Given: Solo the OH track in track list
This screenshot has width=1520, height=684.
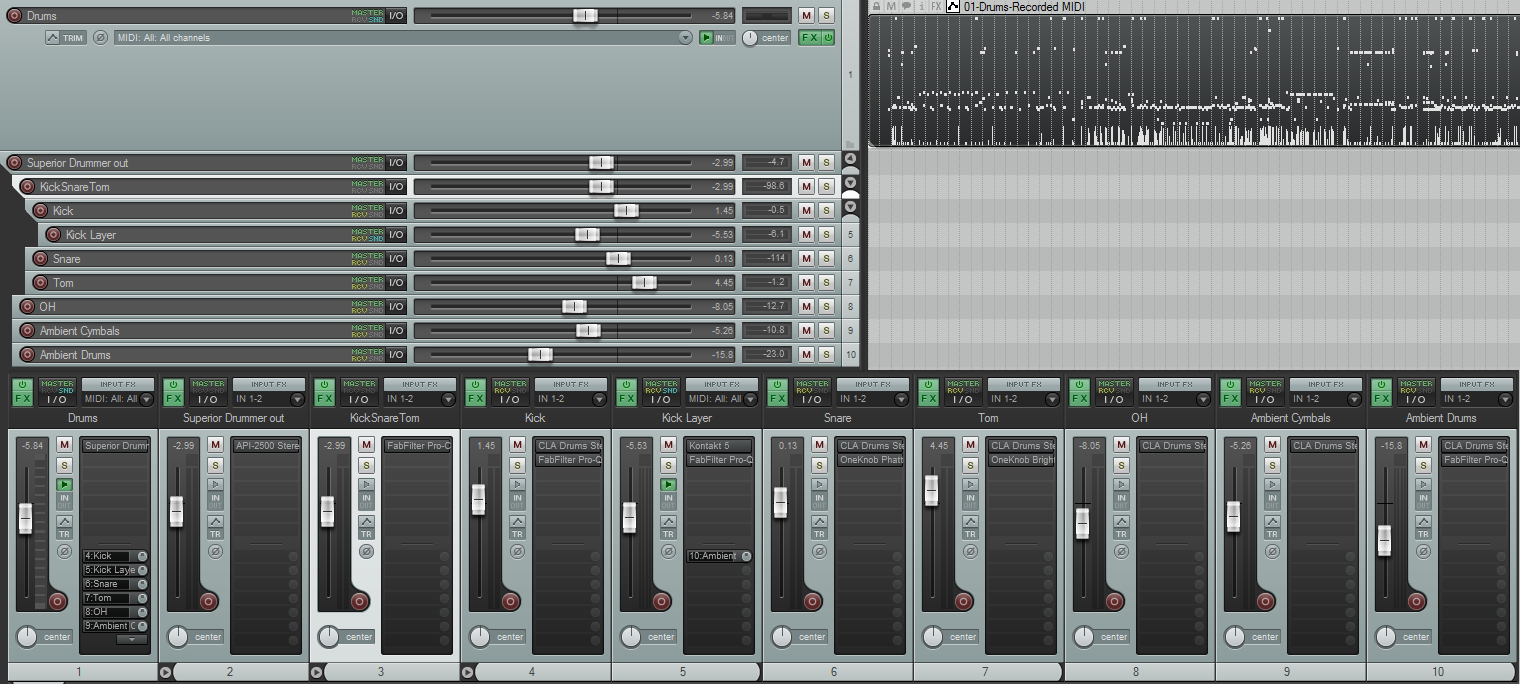Looking at the screenshot, I should click(826, 307).
